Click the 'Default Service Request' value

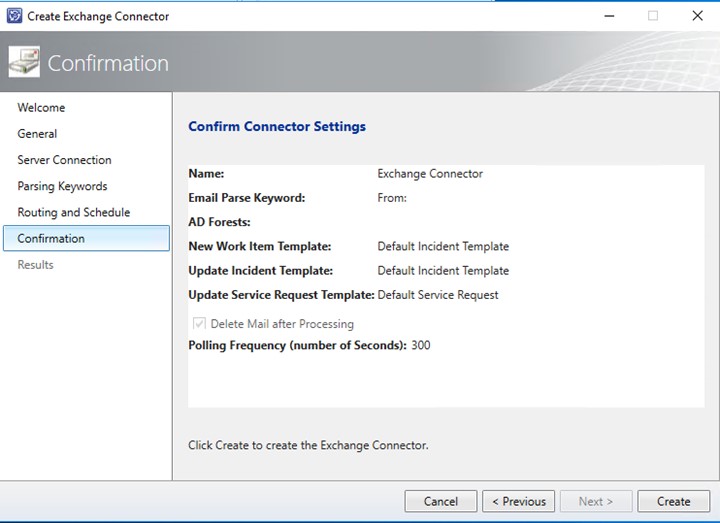pyautogui.click(x=438, y=295)
